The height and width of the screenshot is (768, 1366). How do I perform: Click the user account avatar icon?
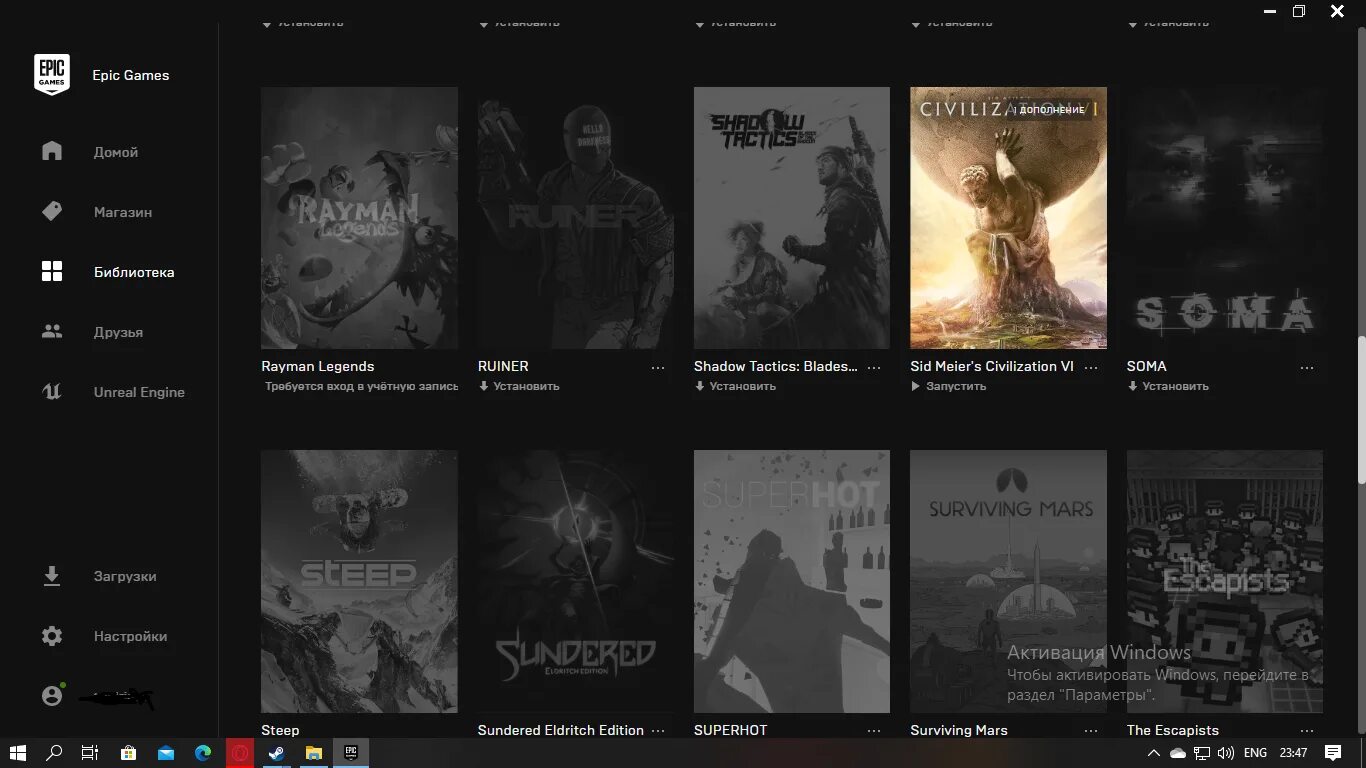click(x=52, y=696)
